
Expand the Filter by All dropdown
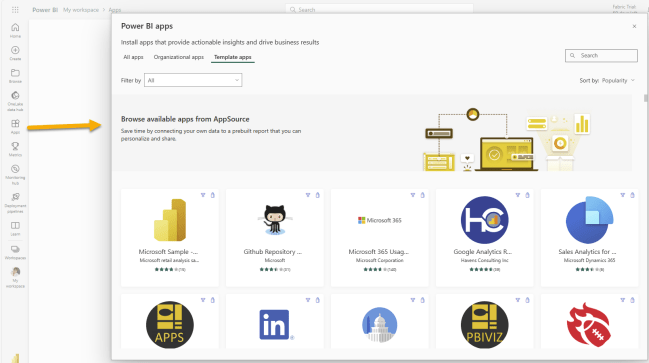click(193, 80)
